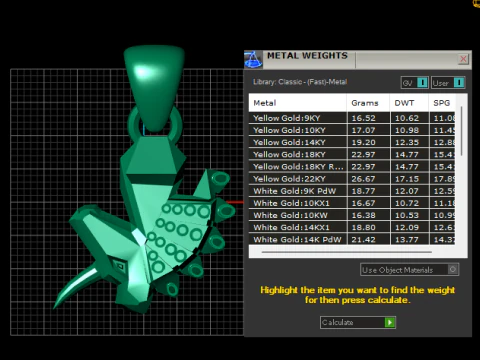Click the SPG column header
Screen dimensions: 480x360
[442, 103]
